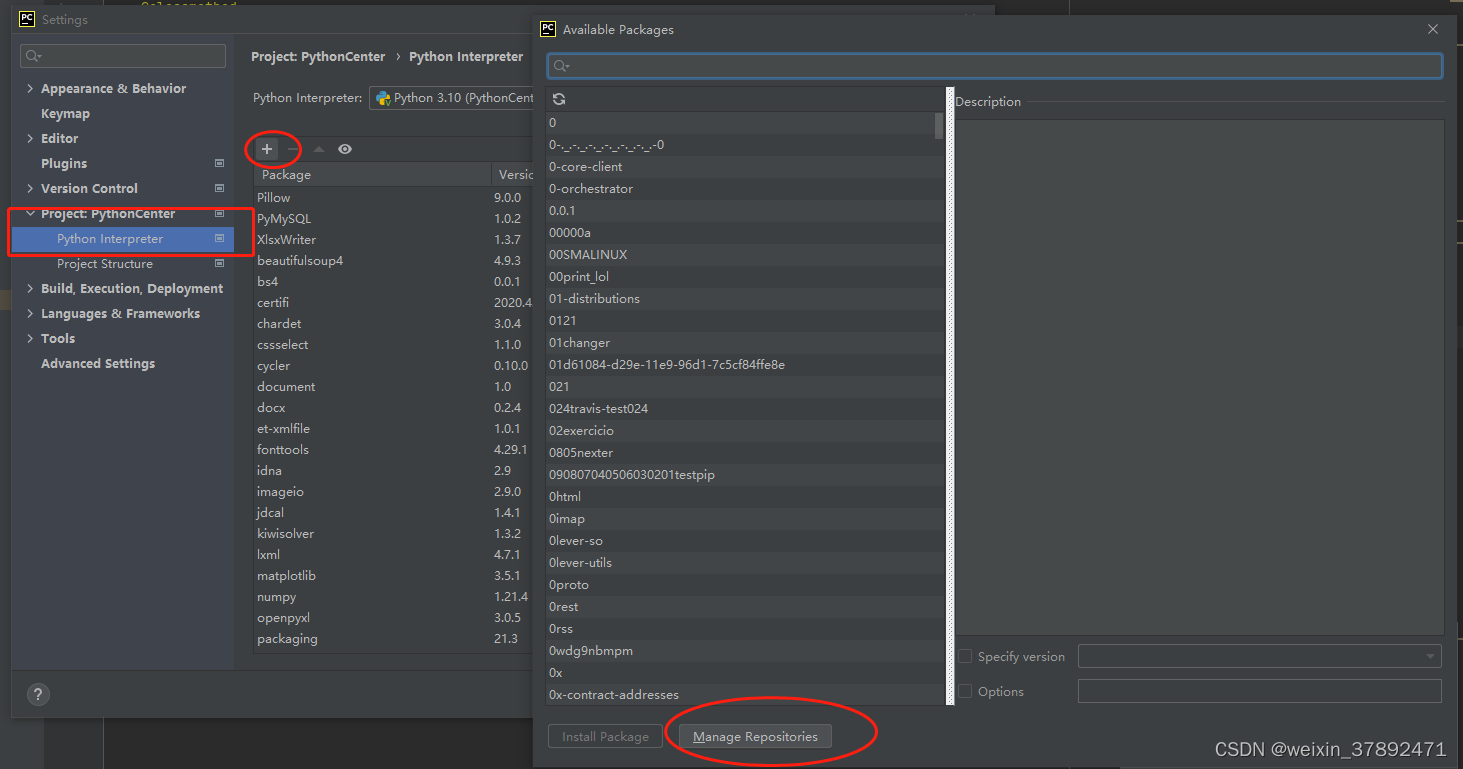Click the upgrade package arrow icon

pyautogui.click(x=319, y=149)
